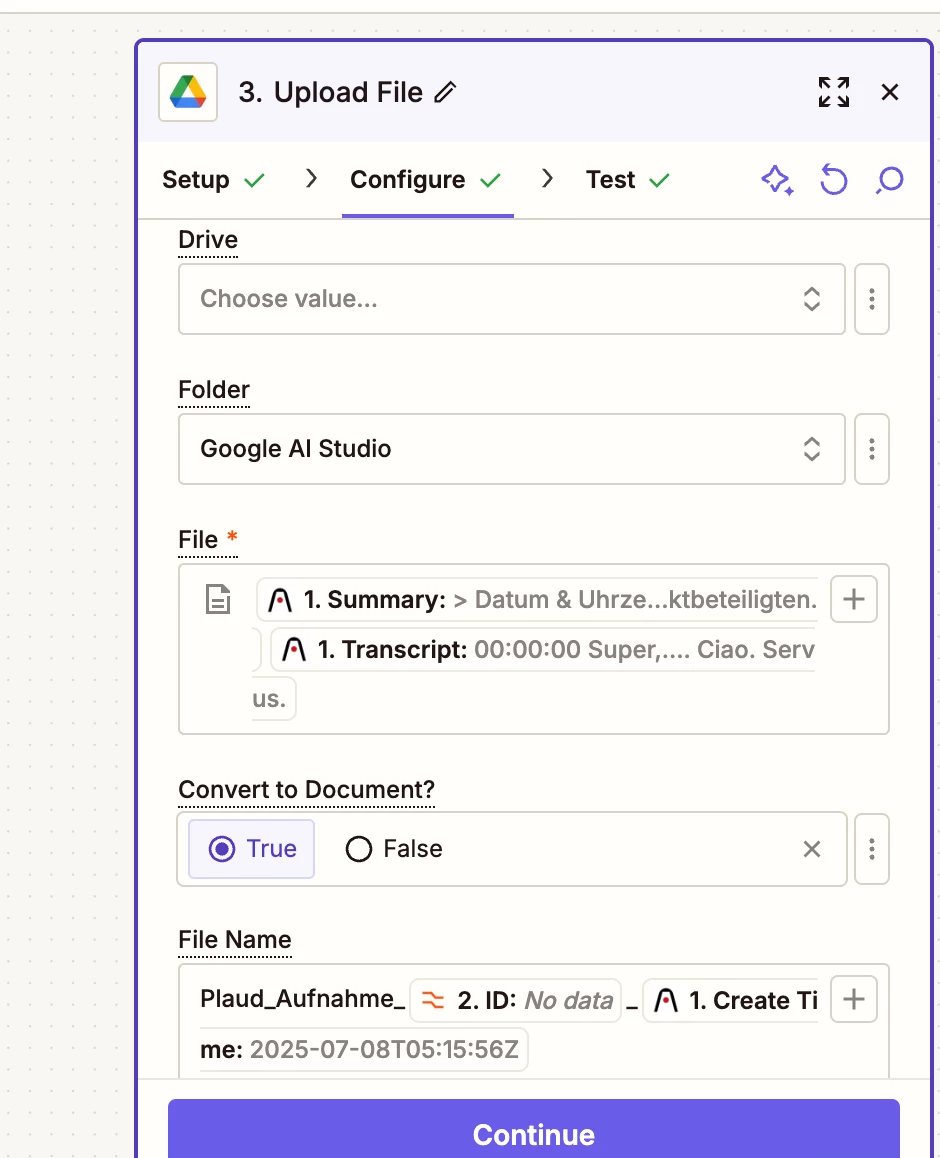Click the undo circular arrow icon

pos(833,180)
